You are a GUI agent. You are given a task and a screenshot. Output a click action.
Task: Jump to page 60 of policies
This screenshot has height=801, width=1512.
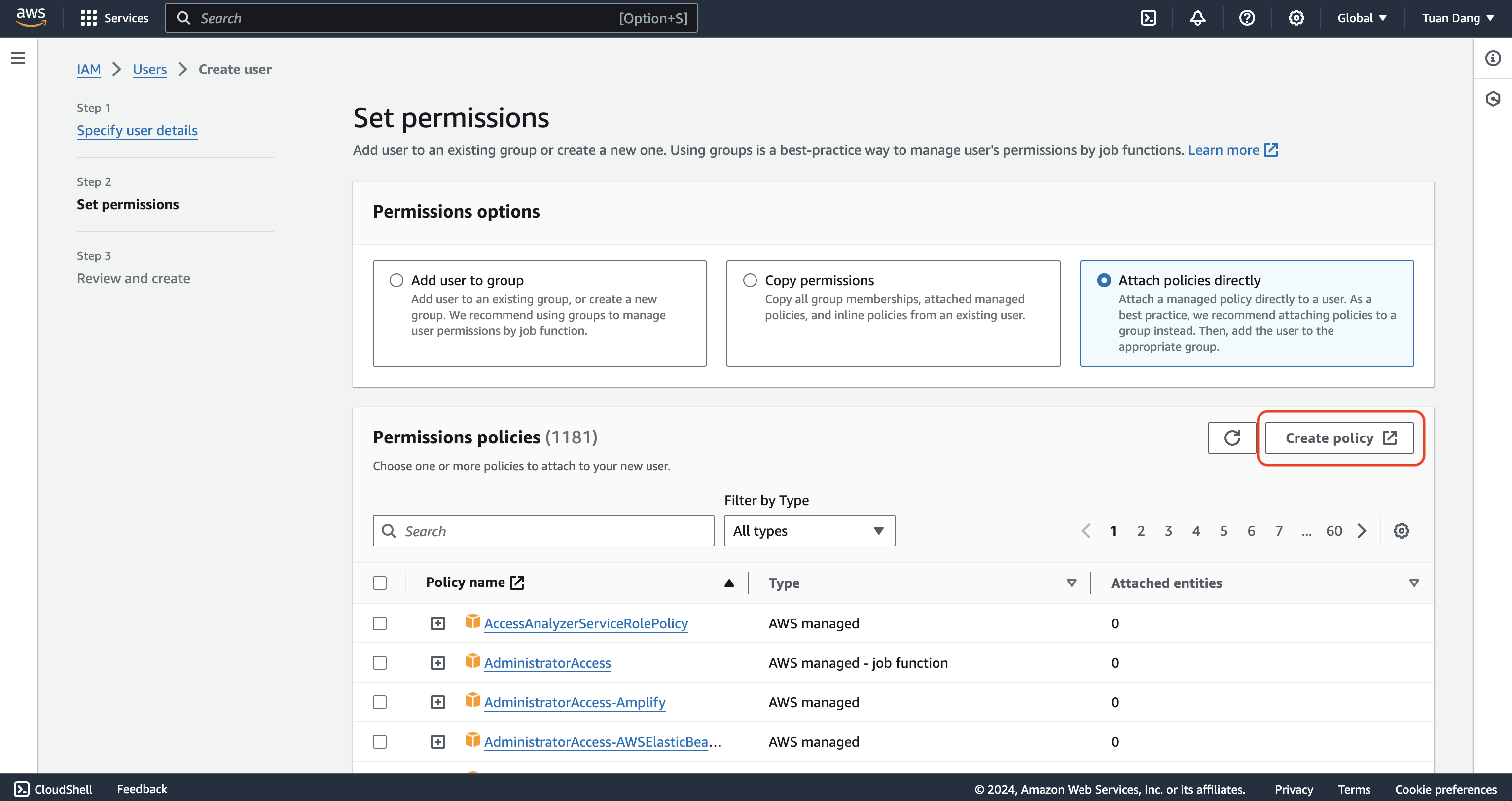tap(1334, 531)
